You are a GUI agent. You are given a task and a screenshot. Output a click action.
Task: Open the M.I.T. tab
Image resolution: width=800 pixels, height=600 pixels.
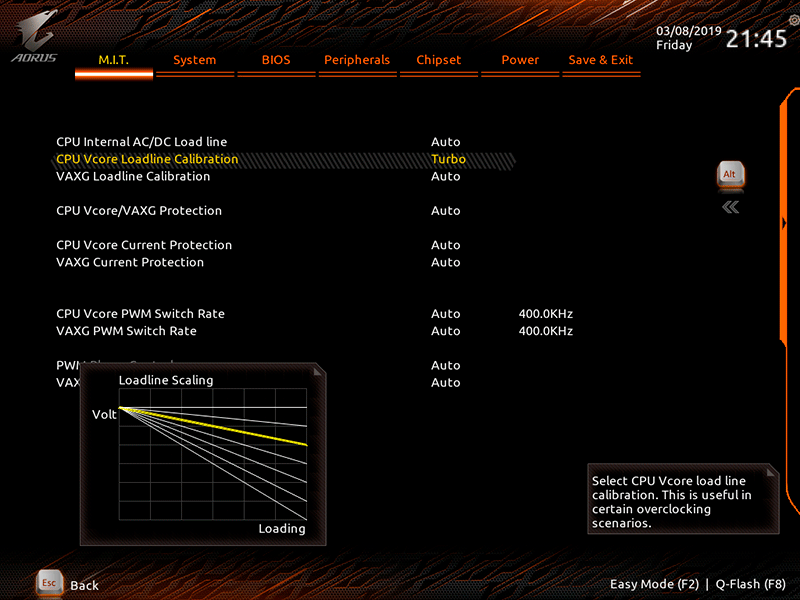(x=114, y=60)
